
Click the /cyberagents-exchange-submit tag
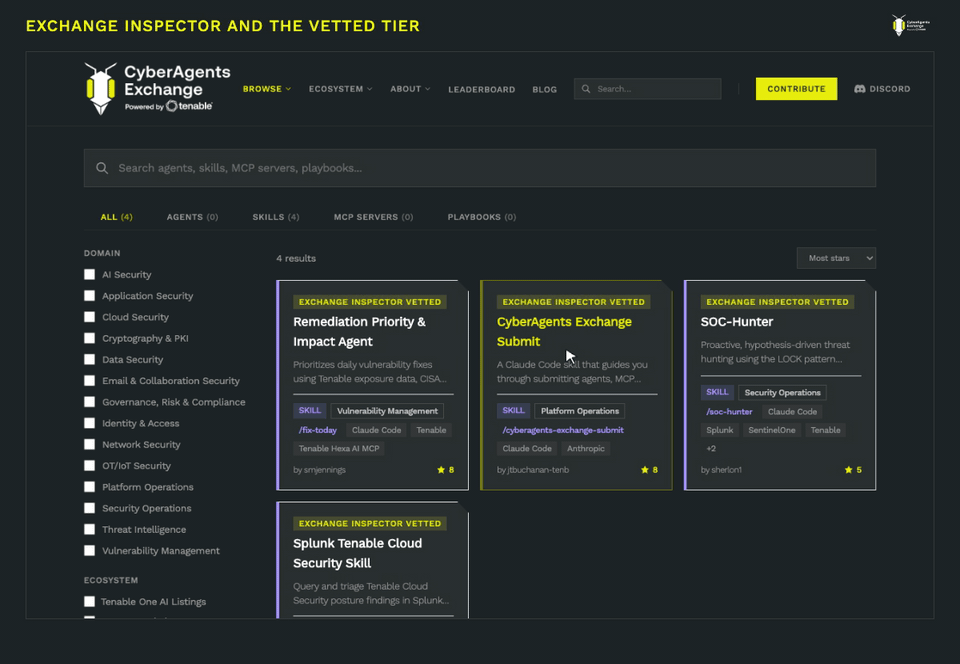point(563,430)
